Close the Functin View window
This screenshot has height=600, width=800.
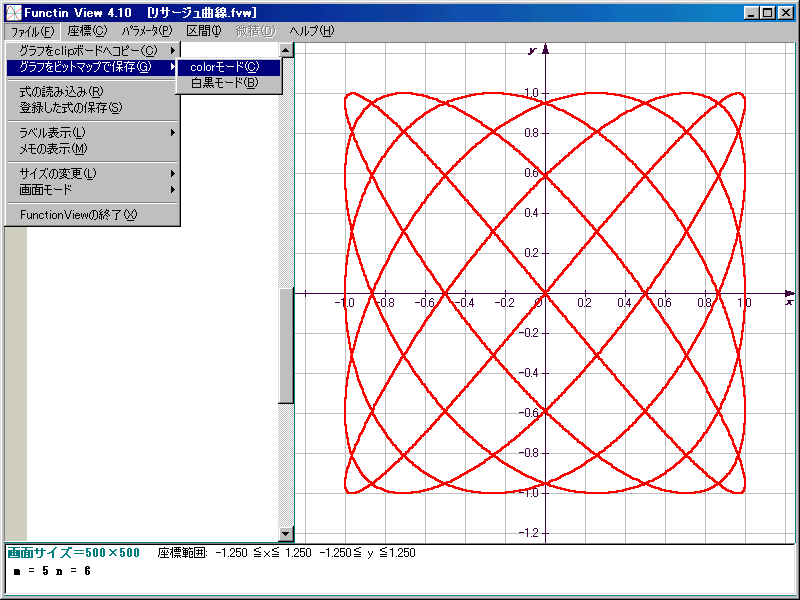pos(786,13)
